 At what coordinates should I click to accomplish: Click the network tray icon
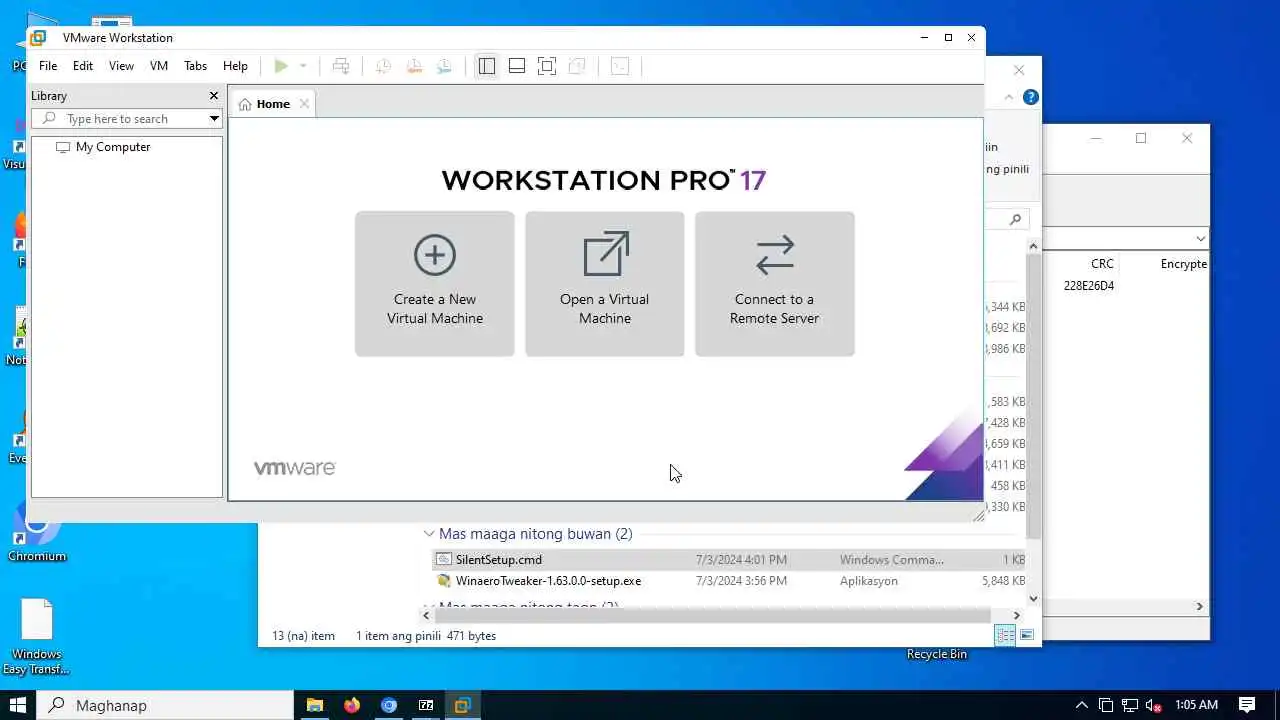click(x=1130, y=705)
